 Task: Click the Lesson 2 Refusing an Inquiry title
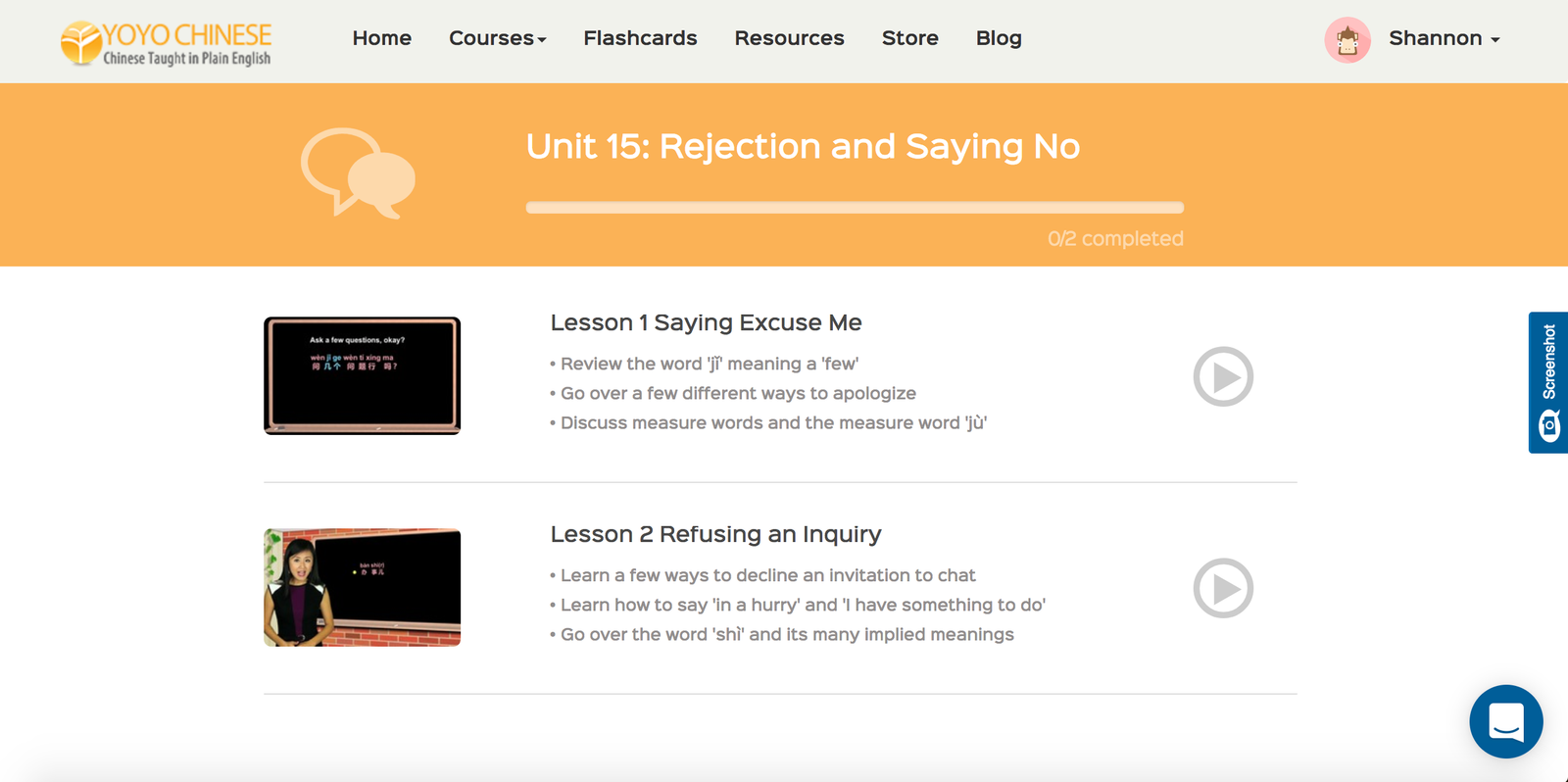pos(715,534)
